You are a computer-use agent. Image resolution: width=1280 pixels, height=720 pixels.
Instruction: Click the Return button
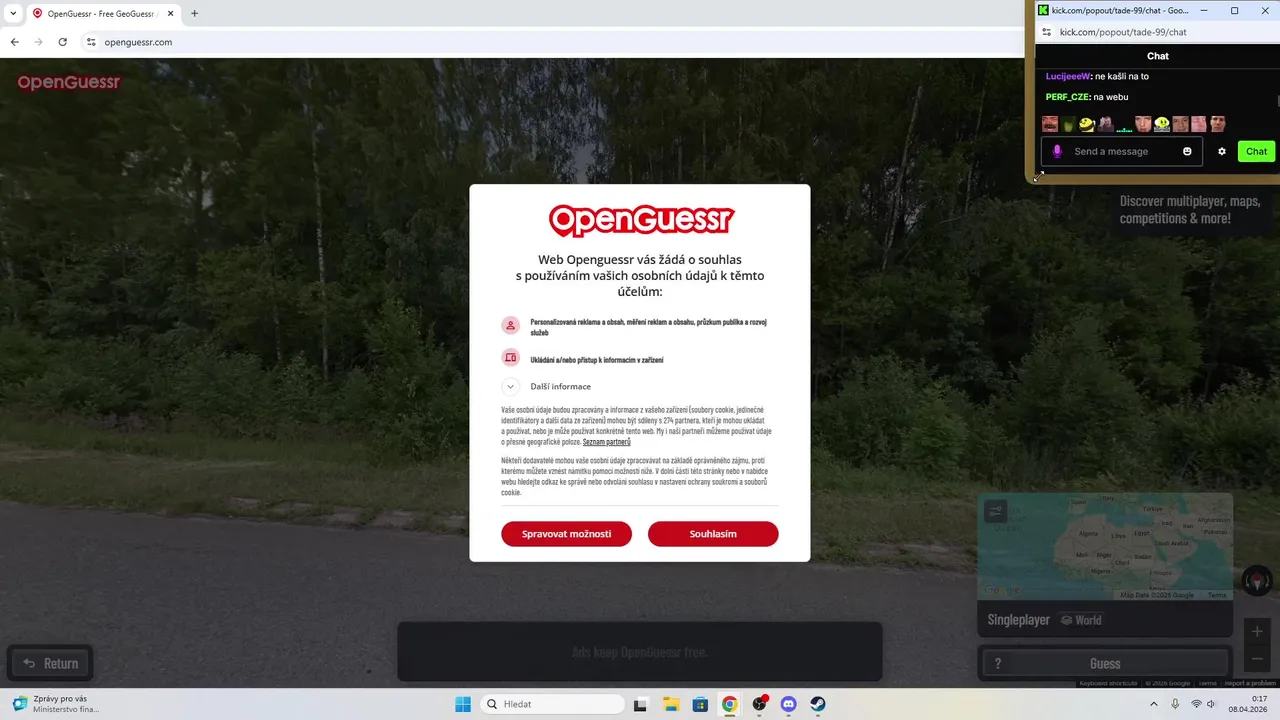pos(50,663)
